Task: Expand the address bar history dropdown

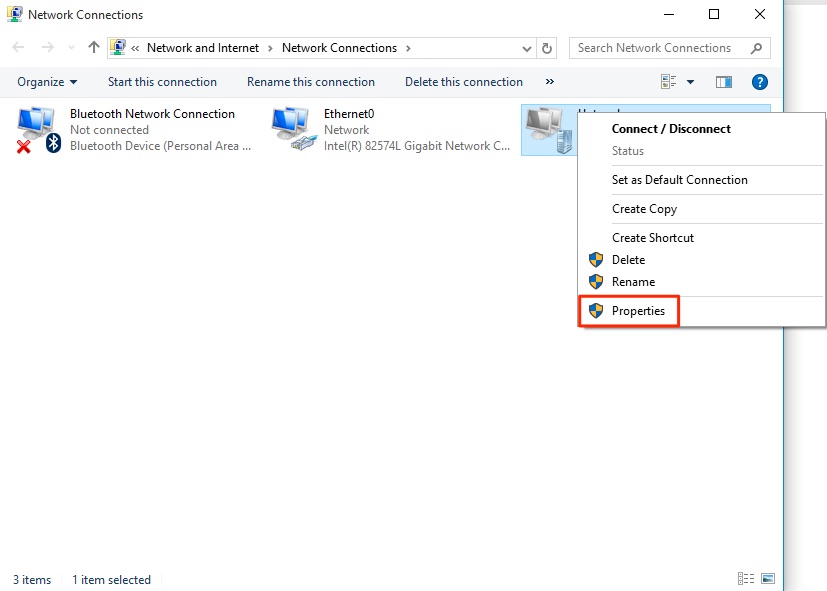Action: [x=527, y=48]
